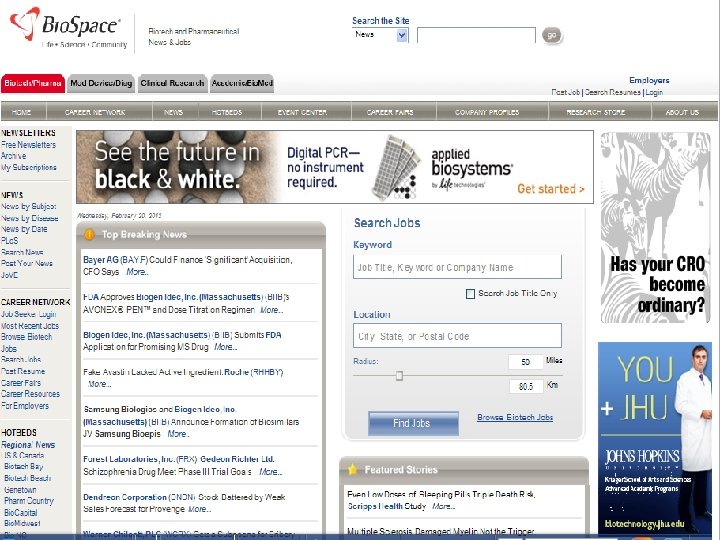Click the For Employers sidebar link
Image resolution: width=720 pixels, height=540 pixels.
25,406
